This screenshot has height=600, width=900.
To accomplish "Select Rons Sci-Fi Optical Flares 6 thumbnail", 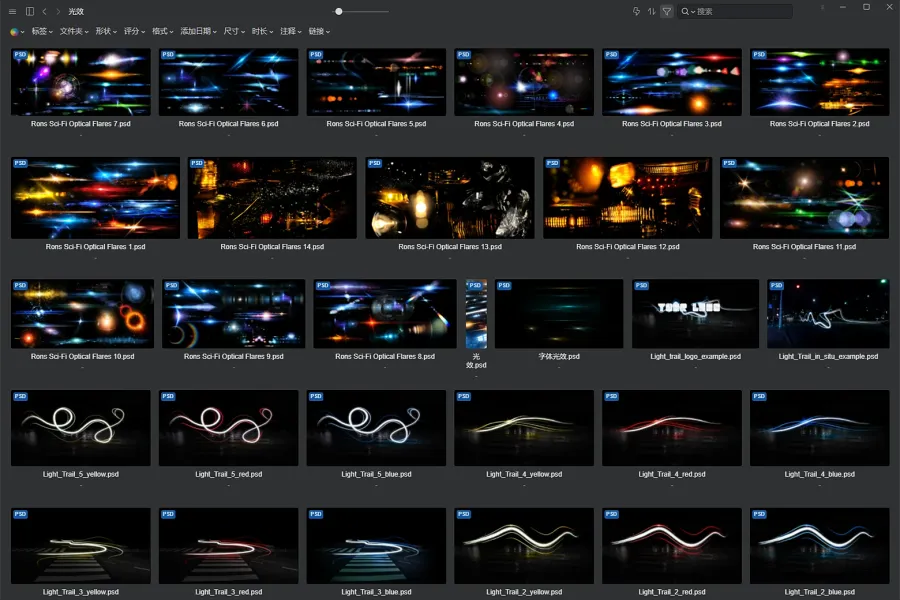I will point(228,82).
